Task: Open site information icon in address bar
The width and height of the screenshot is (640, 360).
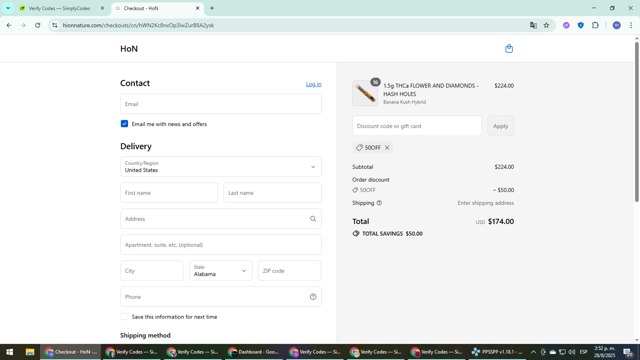Action: [55, 25]
